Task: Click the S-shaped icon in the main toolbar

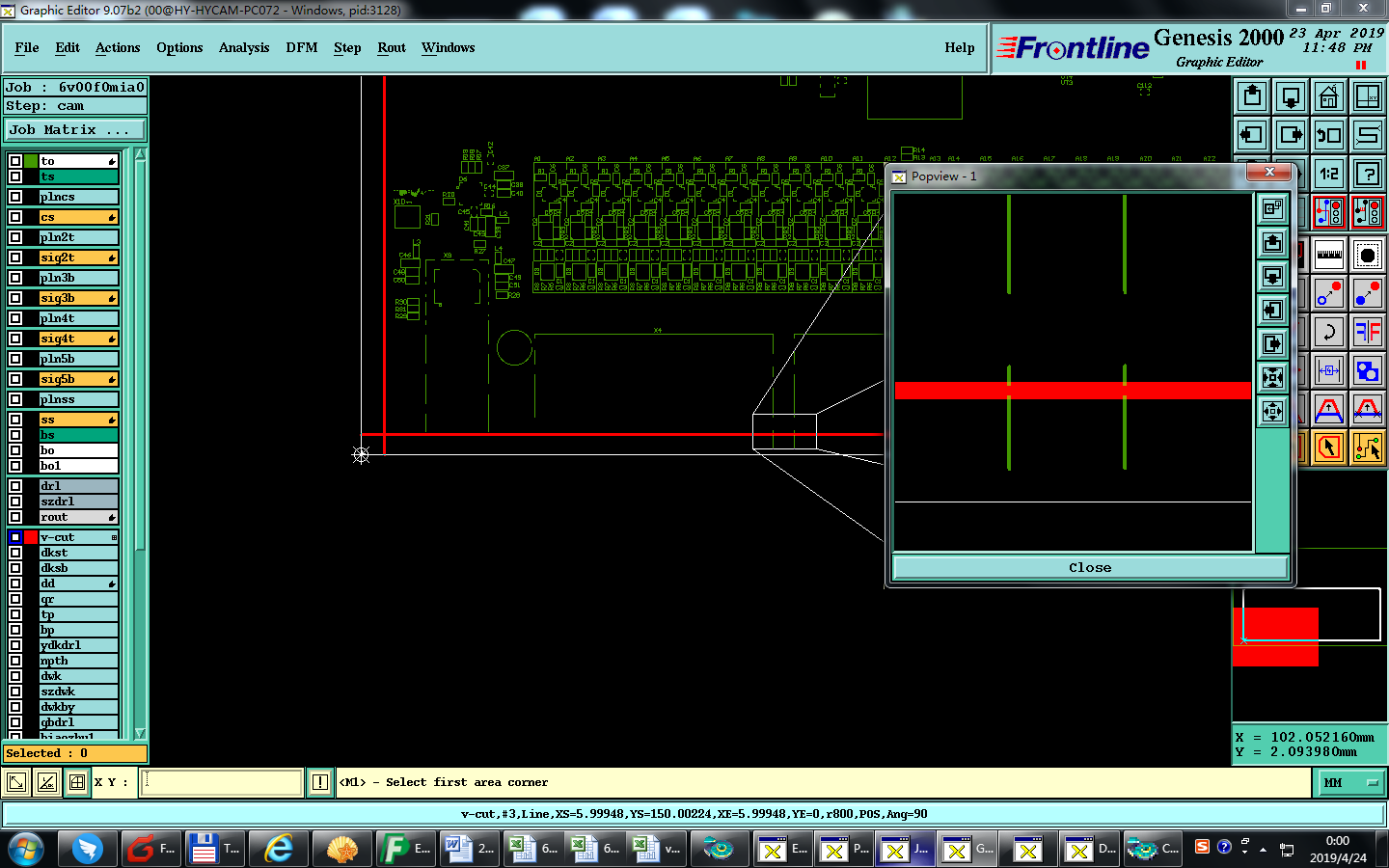Action: [x=1368, y=135]
